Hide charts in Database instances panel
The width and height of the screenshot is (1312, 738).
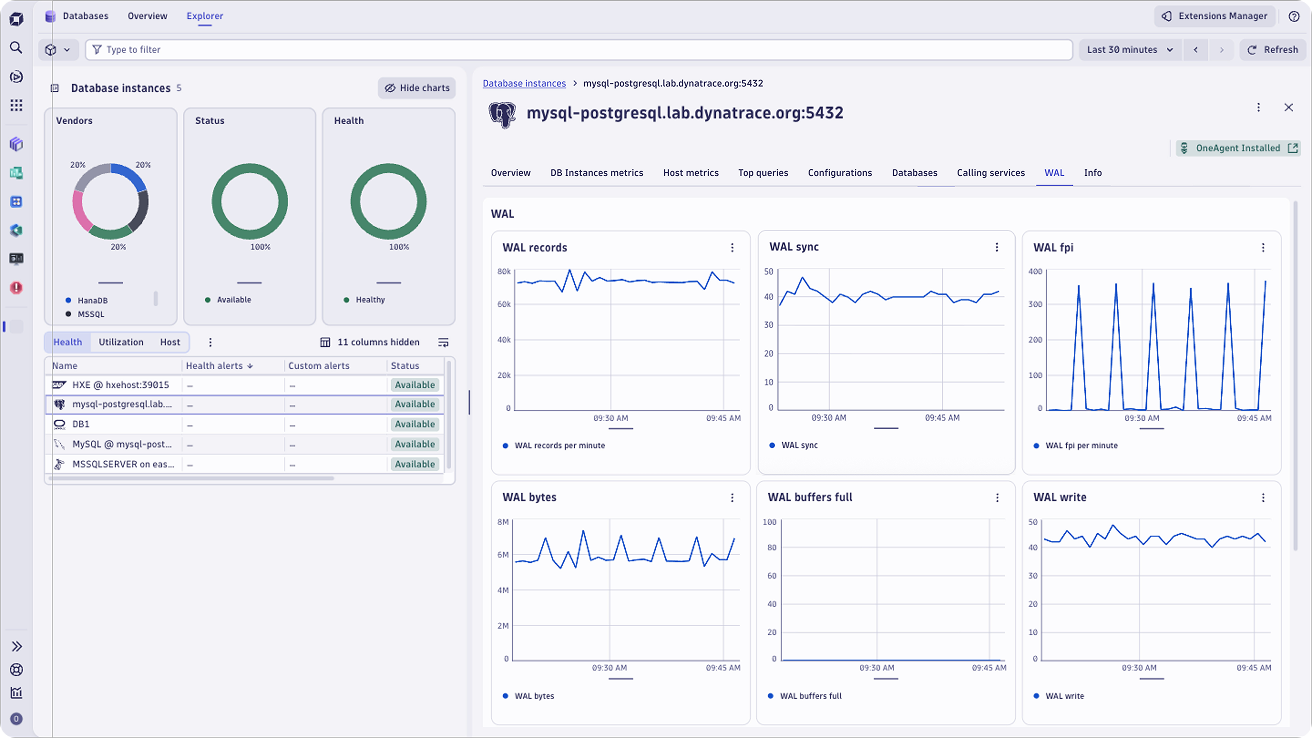point(416,88)
